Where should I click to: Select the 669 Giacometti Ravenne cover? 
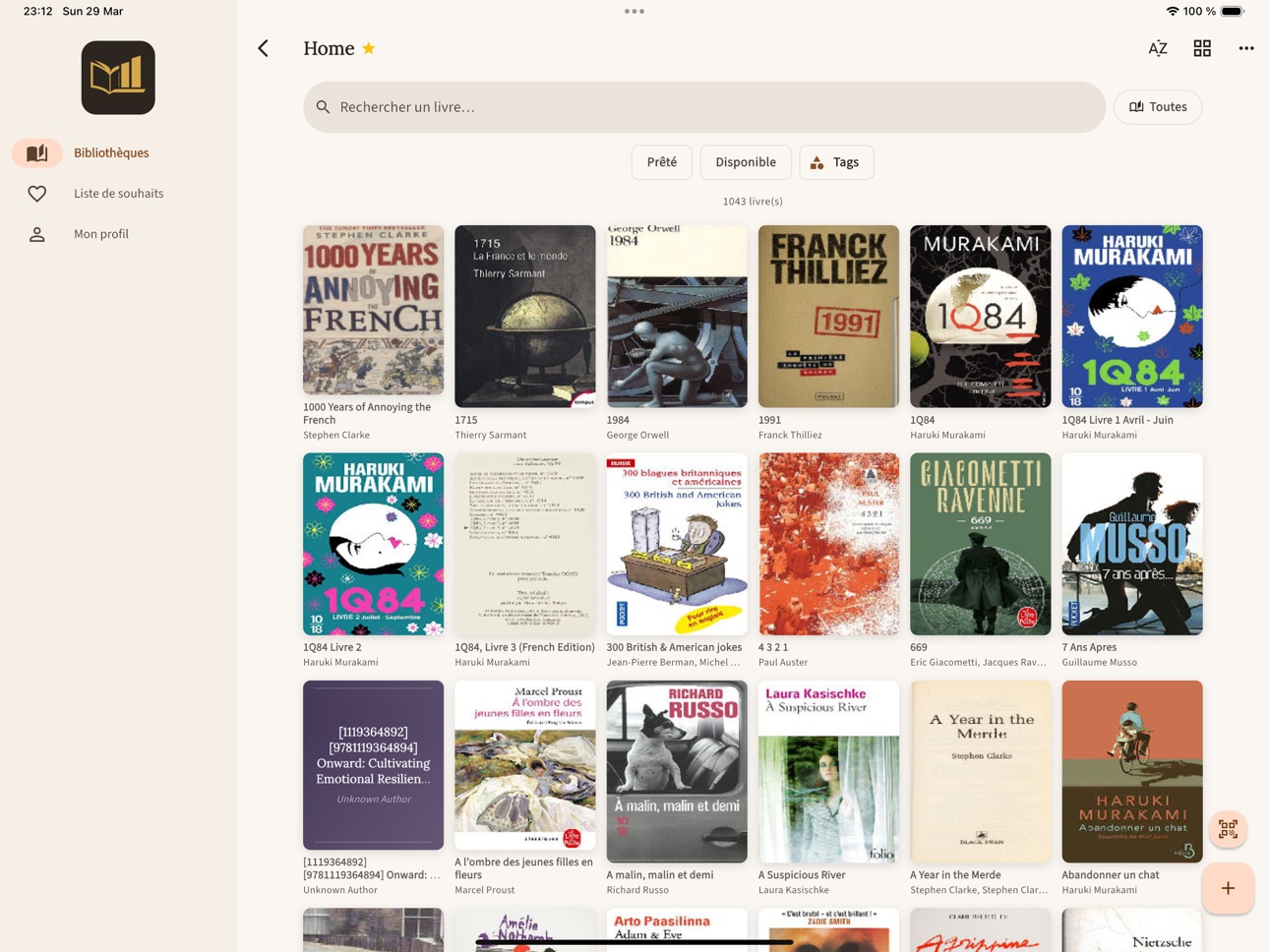tap(981, 544)
